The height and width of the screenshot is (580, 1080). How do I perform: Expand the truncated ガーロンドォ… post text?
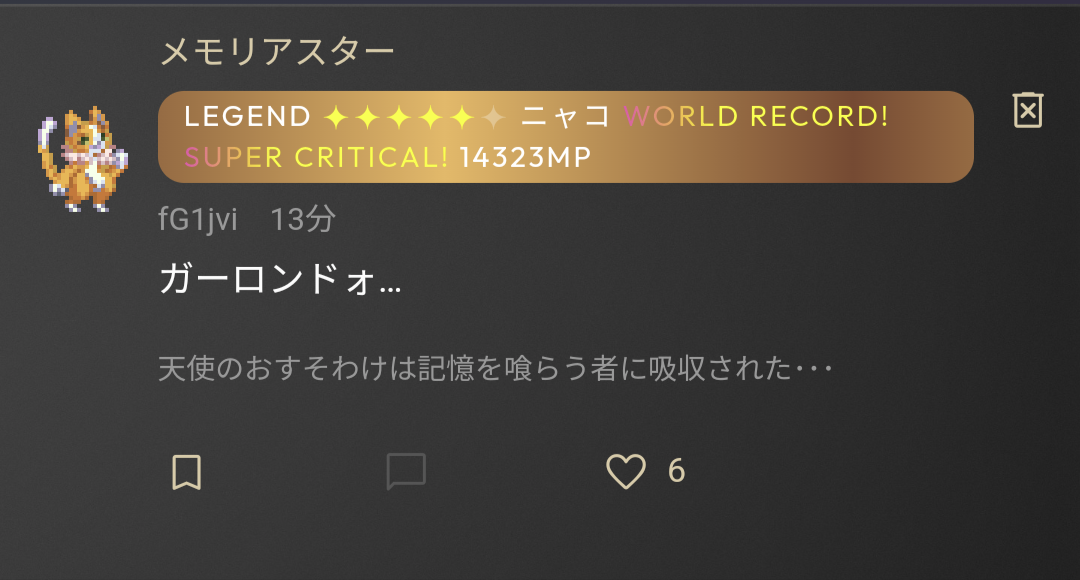click(x=280, y=280)
